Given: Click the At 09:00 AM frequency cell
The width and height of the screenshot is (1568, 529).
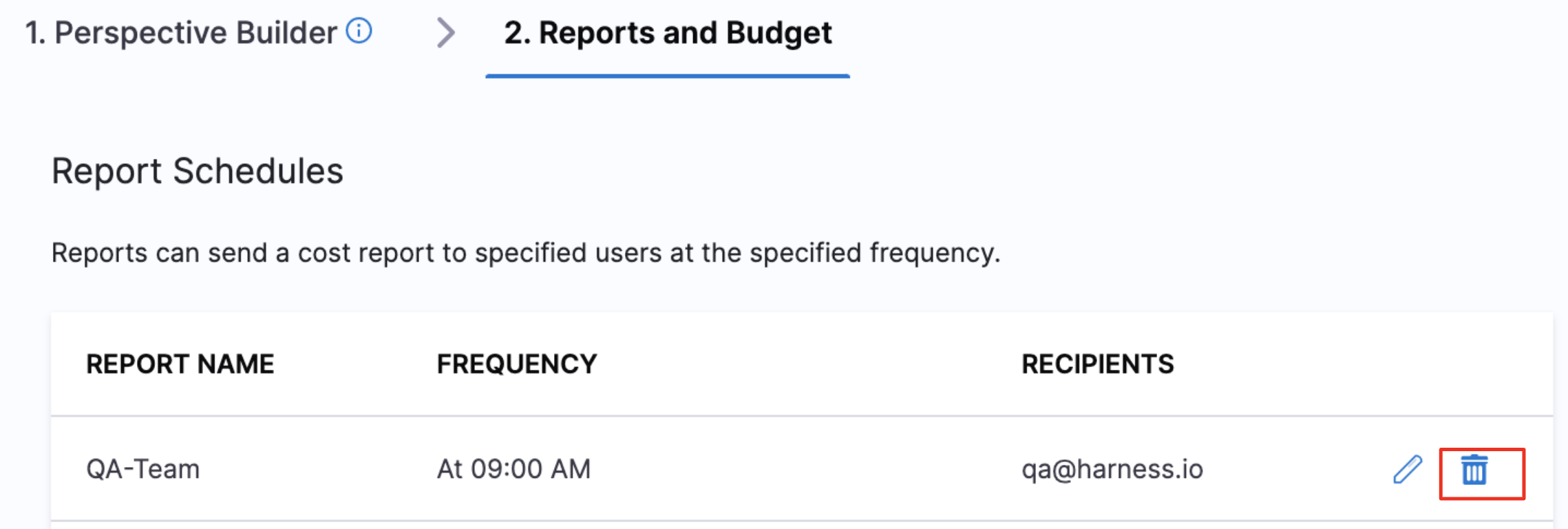Looking at the screenshot, I should click(x=514, y=469).
